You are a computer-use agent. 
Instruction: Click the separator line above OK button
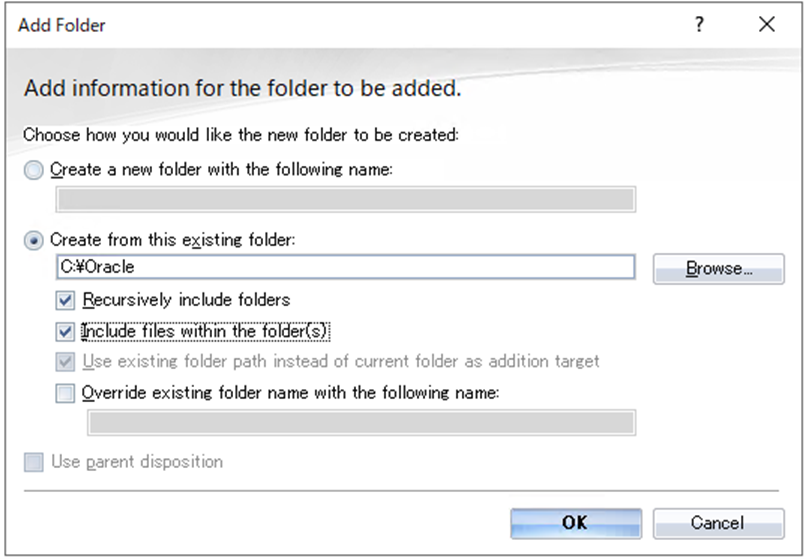click(x=400, y=491)
